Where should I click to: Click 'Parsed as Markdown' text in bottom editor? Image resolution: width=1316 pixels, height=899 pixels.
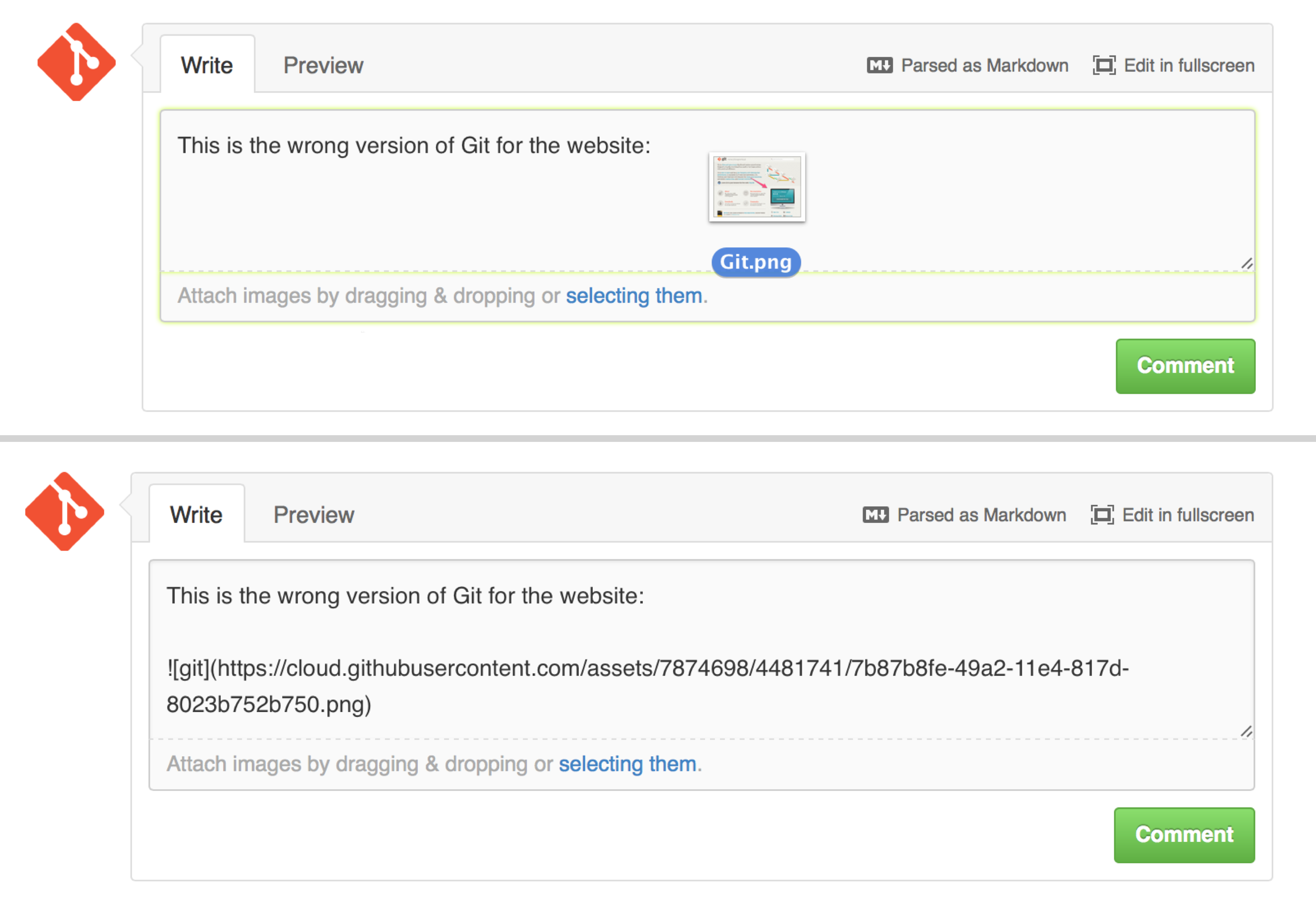(x=981, y=515)
